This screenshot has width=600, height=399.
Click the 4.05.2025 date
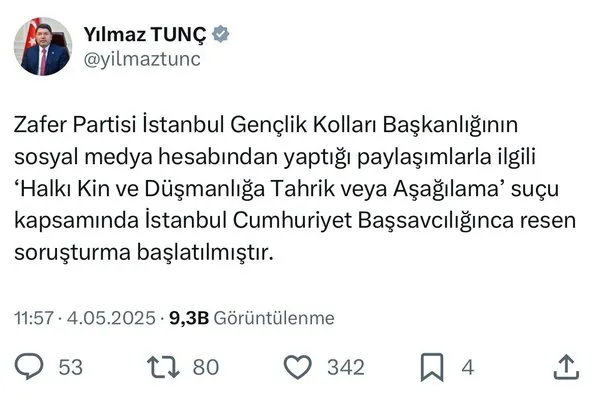(x=111, y=318)
